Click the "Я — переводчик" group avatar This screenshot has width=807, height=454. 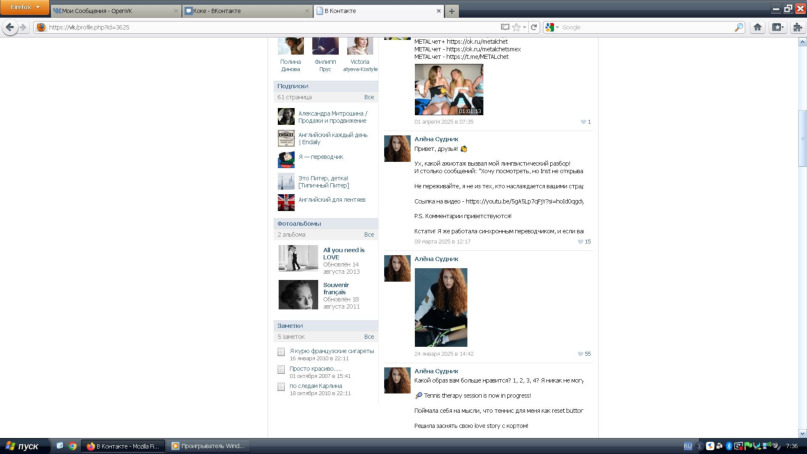coord(286,160)
